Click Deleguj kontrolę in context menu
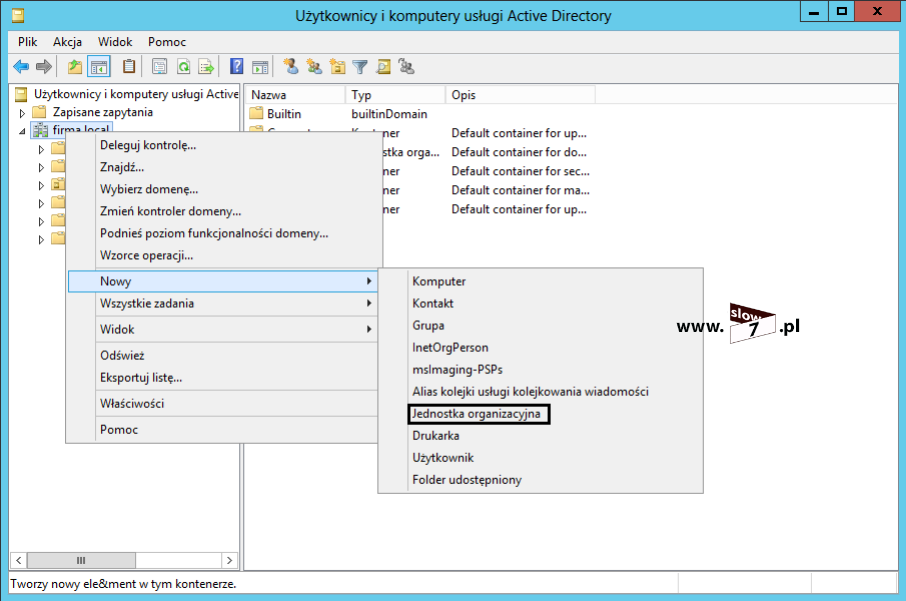The width and height of the screenshot is (906, 601). tap(148, 145)
